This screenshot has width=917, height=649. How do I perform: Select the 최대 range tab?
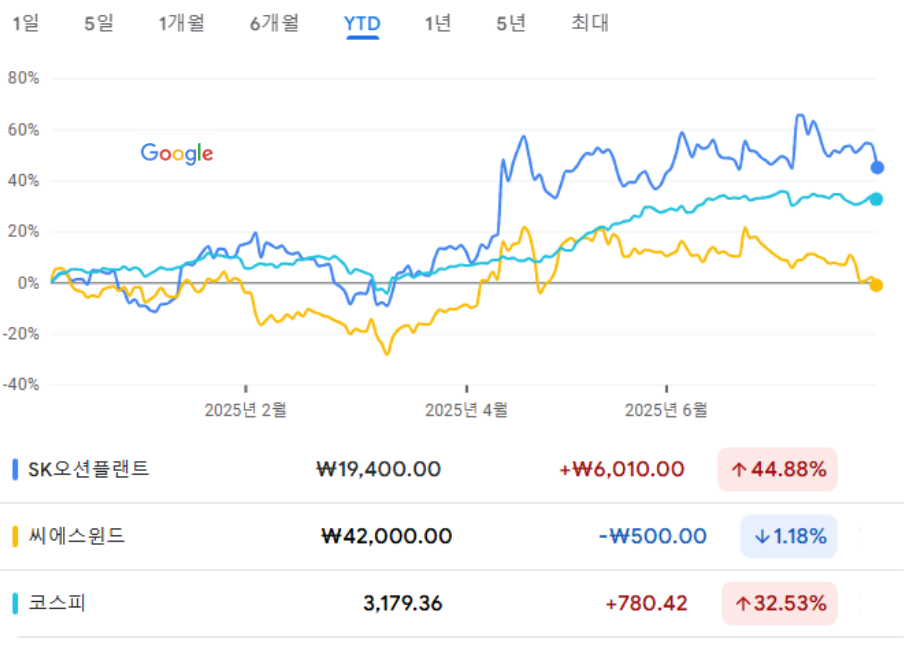(x=590, y=23)
